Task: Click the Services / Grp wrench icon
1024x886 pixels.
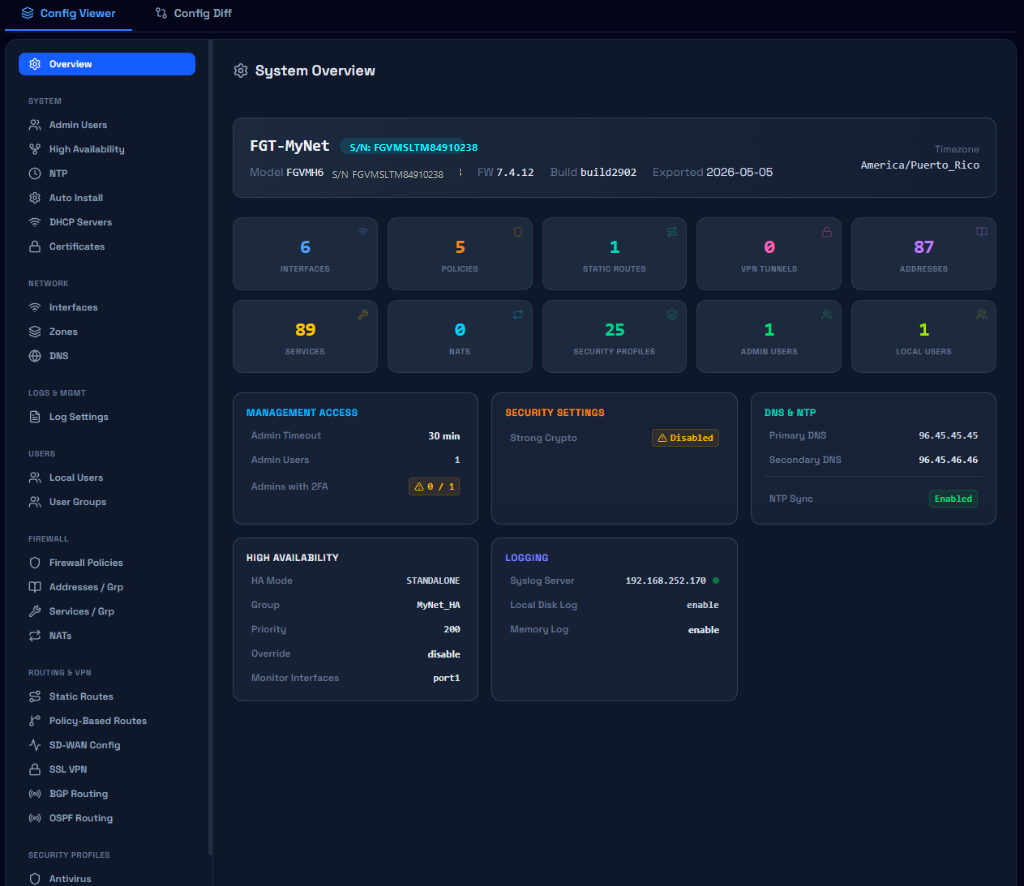Action: pos(35,611)
